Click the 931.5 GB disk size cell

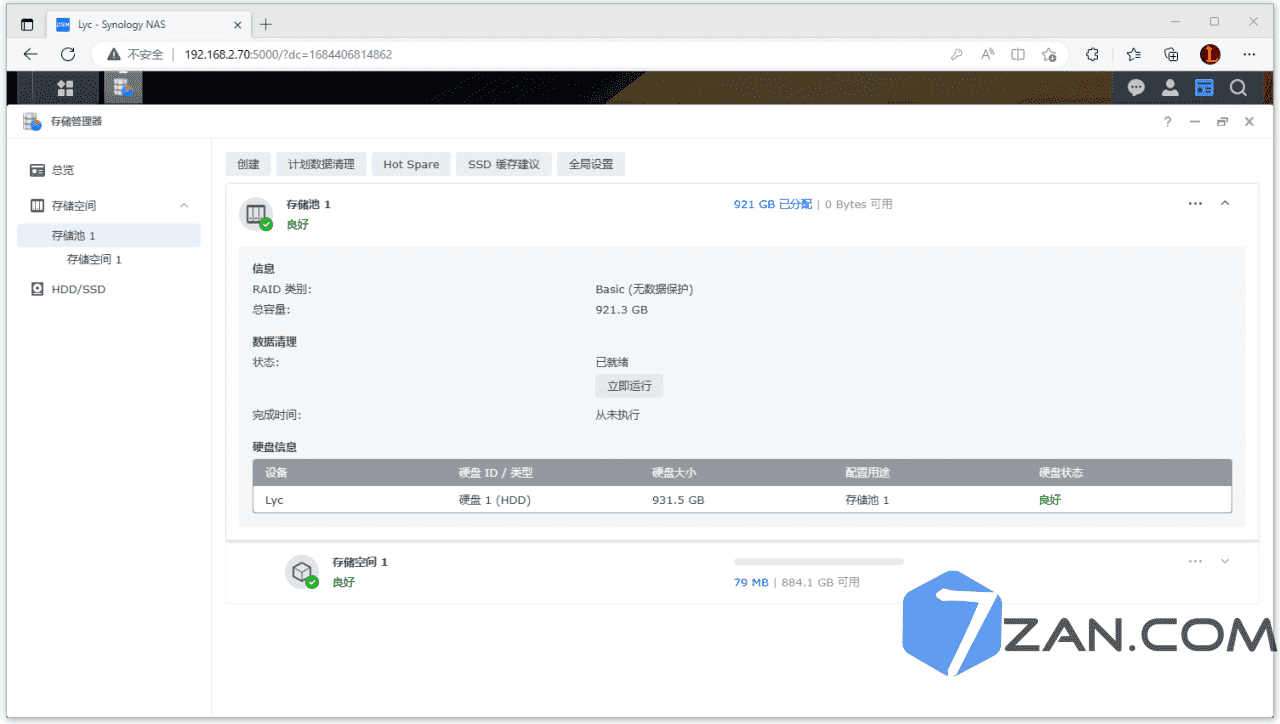coord(678,499)
